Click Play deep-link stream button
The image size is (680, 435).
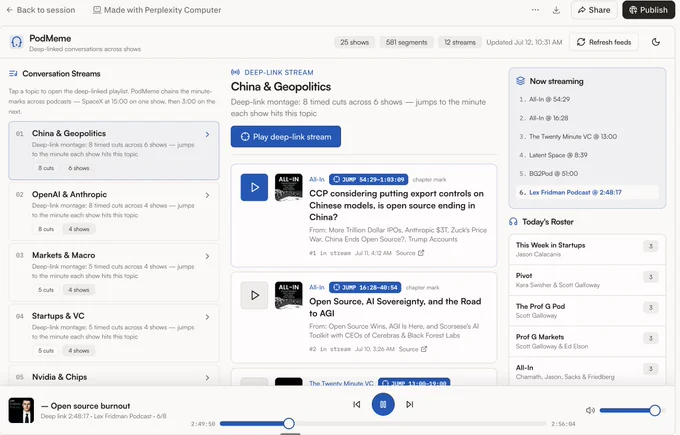(x=286, y=137)
